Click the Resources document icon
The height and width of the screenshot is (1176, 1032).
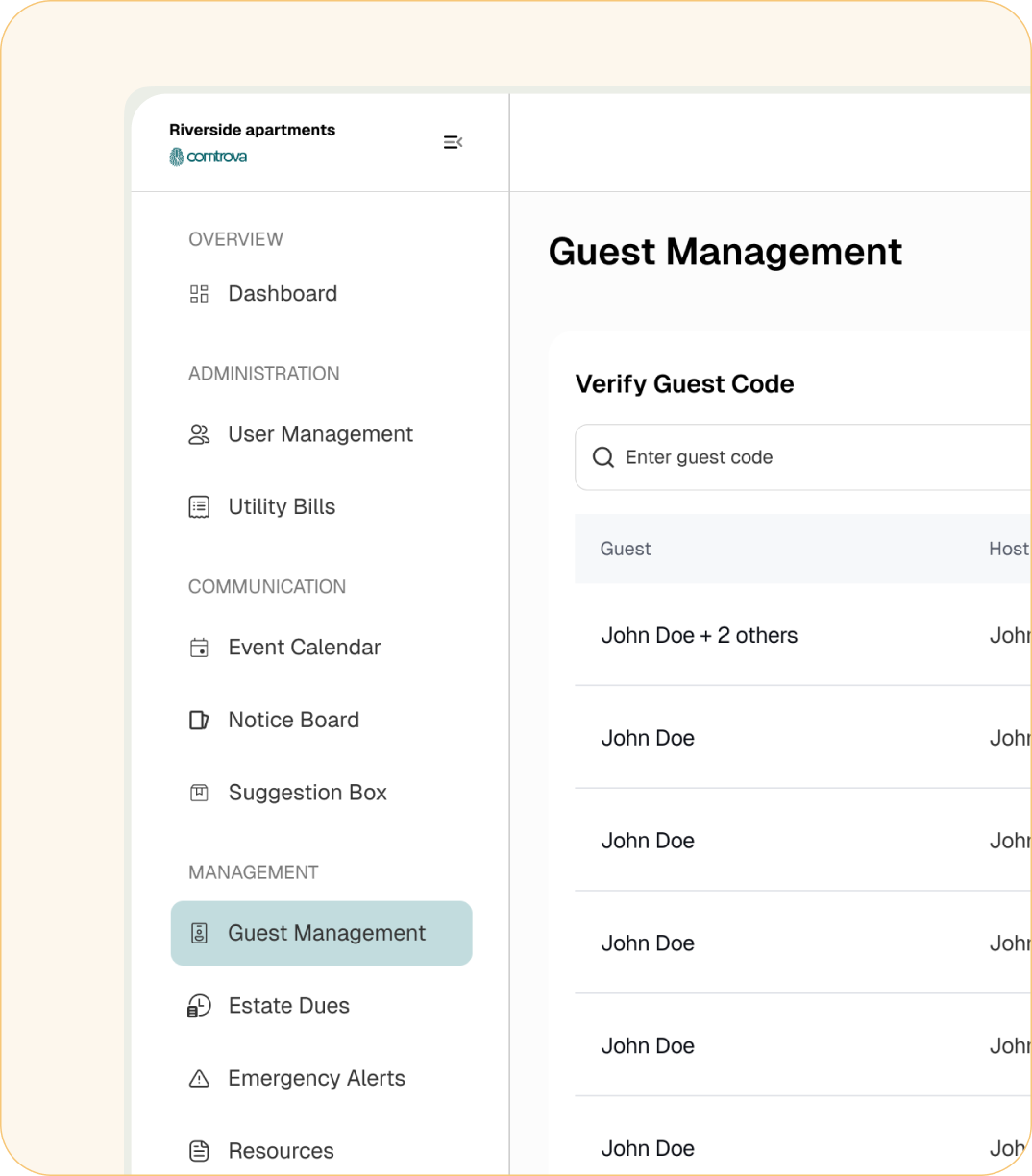point(199,1151)
